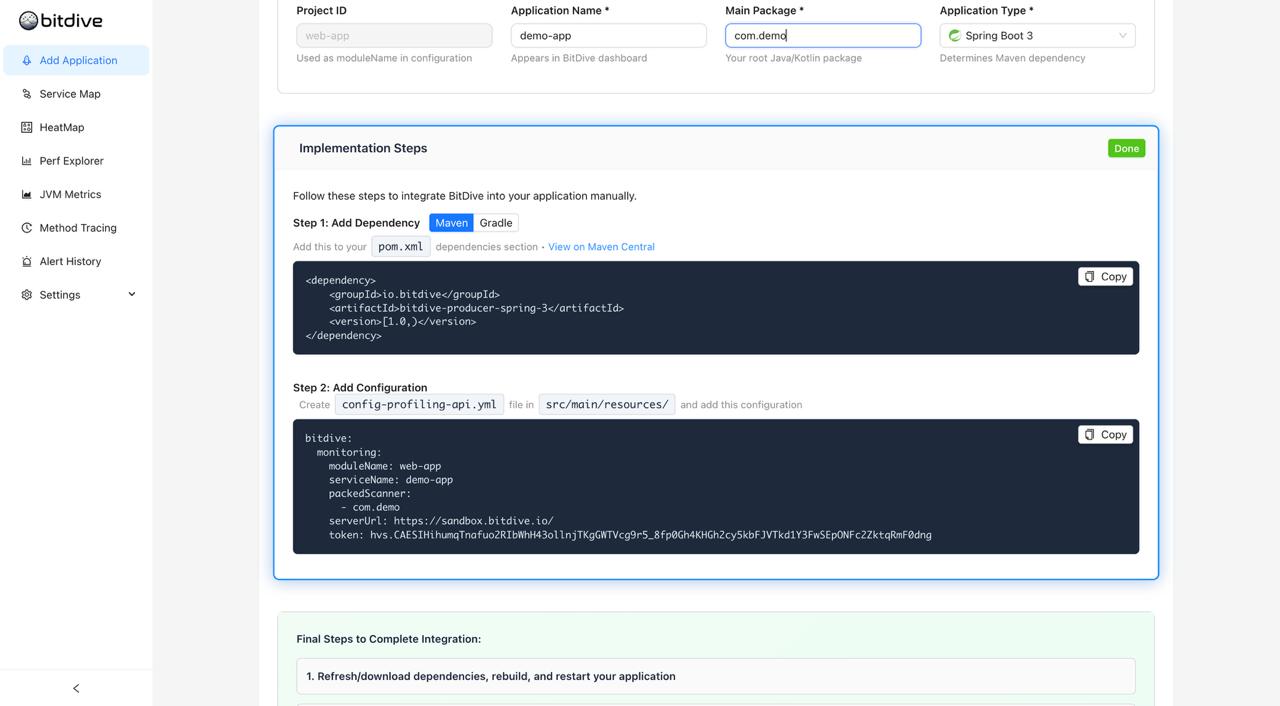Screen dimensions: 1280x706
Task: Open View on Maven Central link
Action: click(x=601, y=247)
